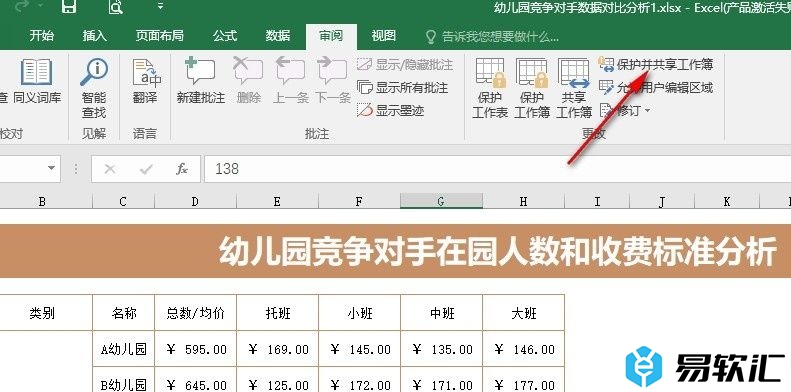
Task: Click the 总数/均价 header cell
Action: click(x=196, y=313)
